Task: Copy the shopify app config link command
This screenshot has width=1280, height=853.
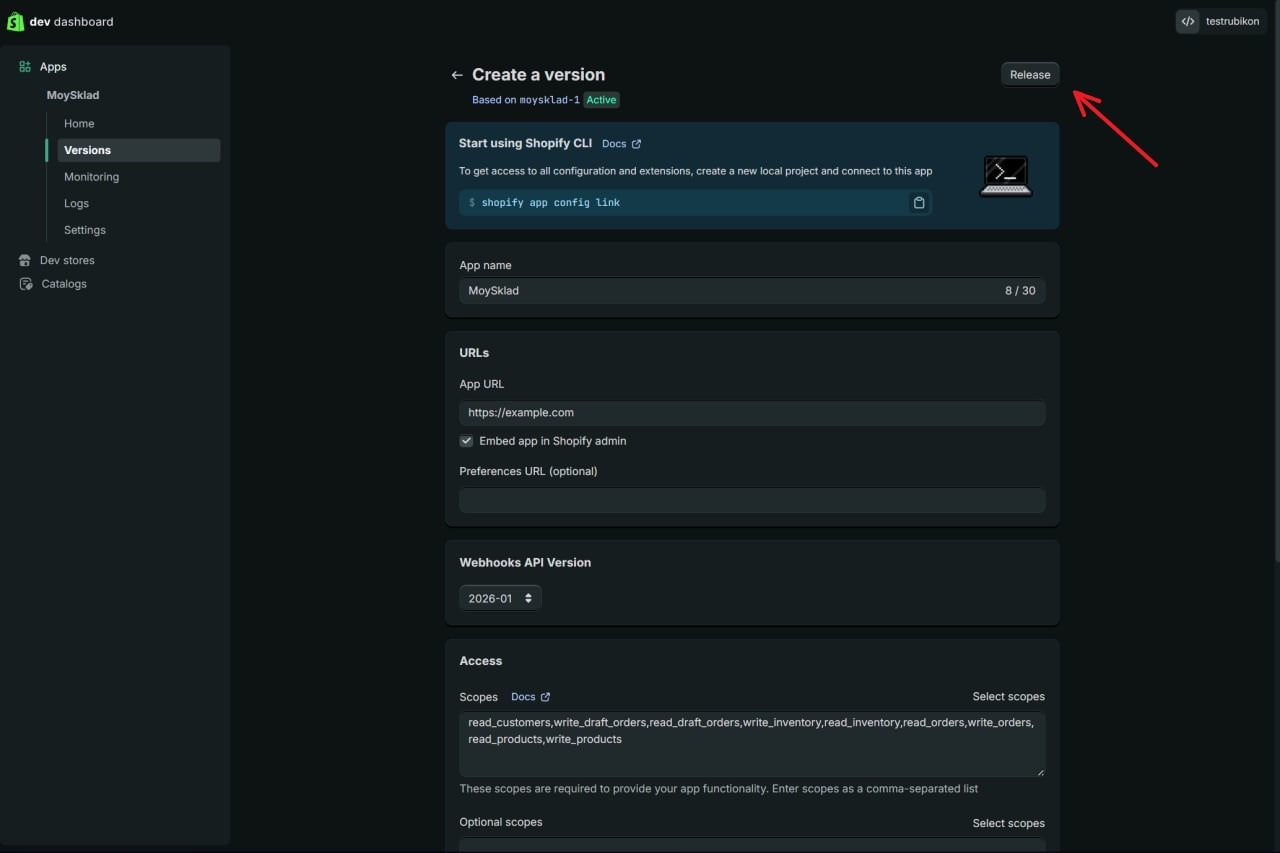Action: 919,203
